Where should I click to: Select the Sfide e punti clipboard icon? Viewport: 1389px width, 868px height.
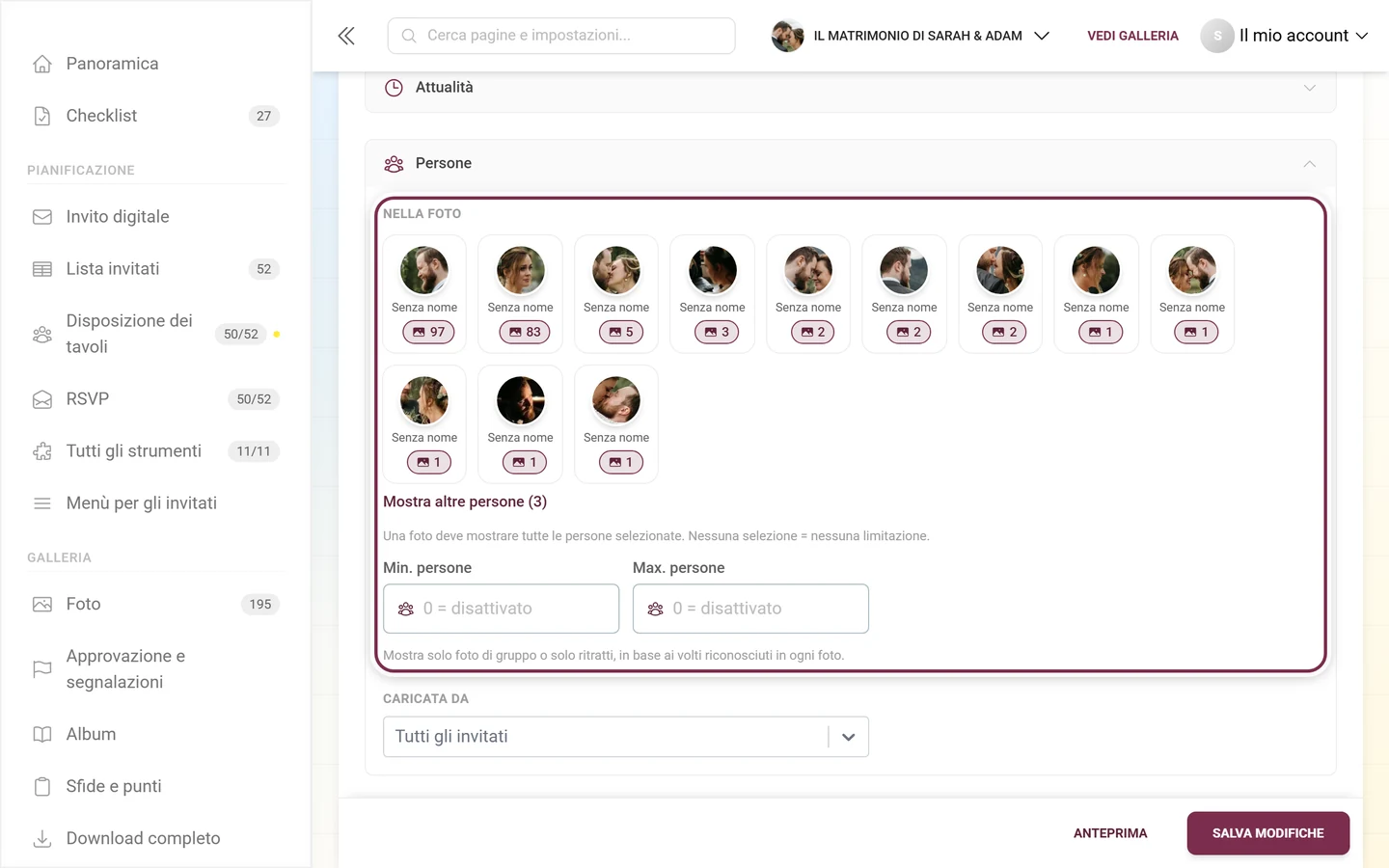(x=42, y=787)
